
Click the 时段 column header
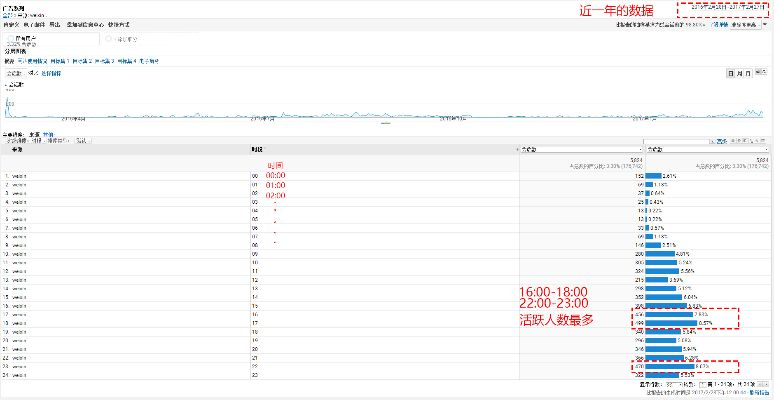[x=257, y=149]
